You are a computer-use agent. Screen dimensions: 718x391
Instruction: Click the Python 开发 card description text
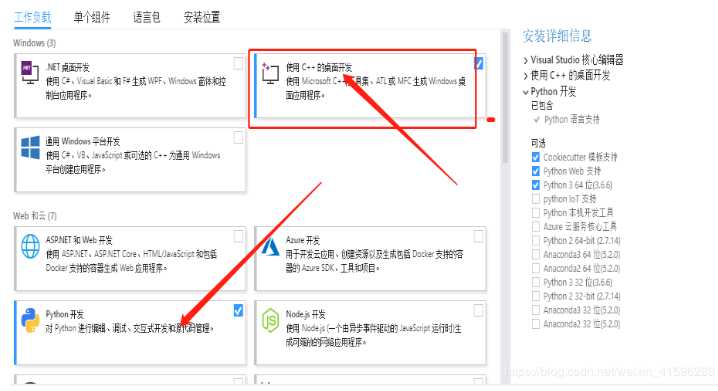pyautogui.click(x=129, y=328)
